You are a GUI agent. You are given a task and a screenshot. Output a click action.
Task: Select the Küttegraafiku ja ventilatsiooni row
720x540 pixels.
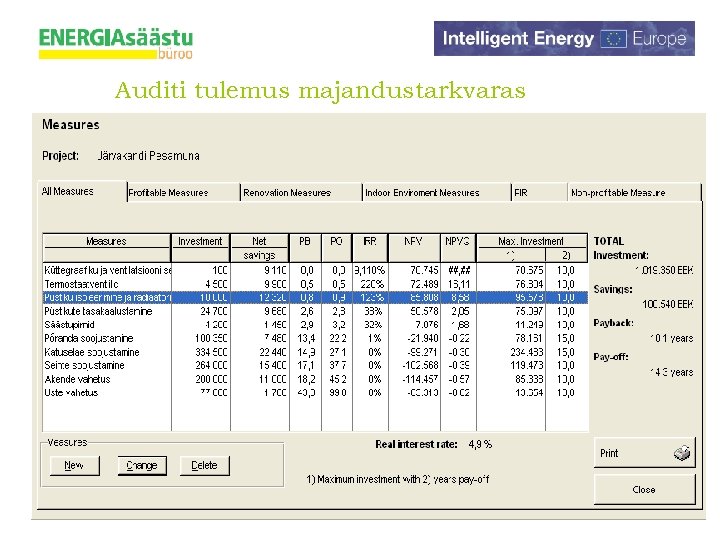[315, 270]
